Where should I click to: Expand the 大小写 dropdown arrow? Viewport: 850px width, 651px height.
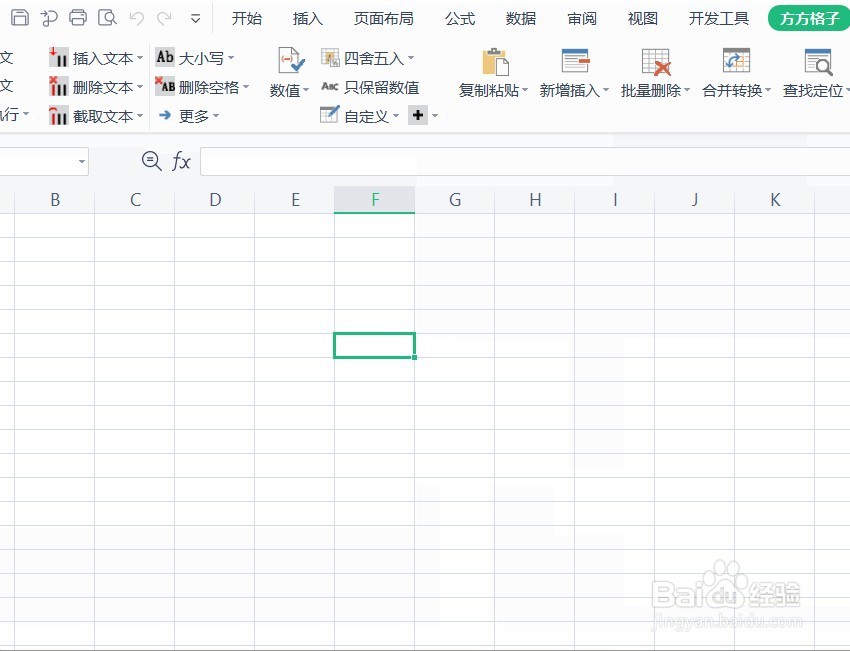point(231,57)
